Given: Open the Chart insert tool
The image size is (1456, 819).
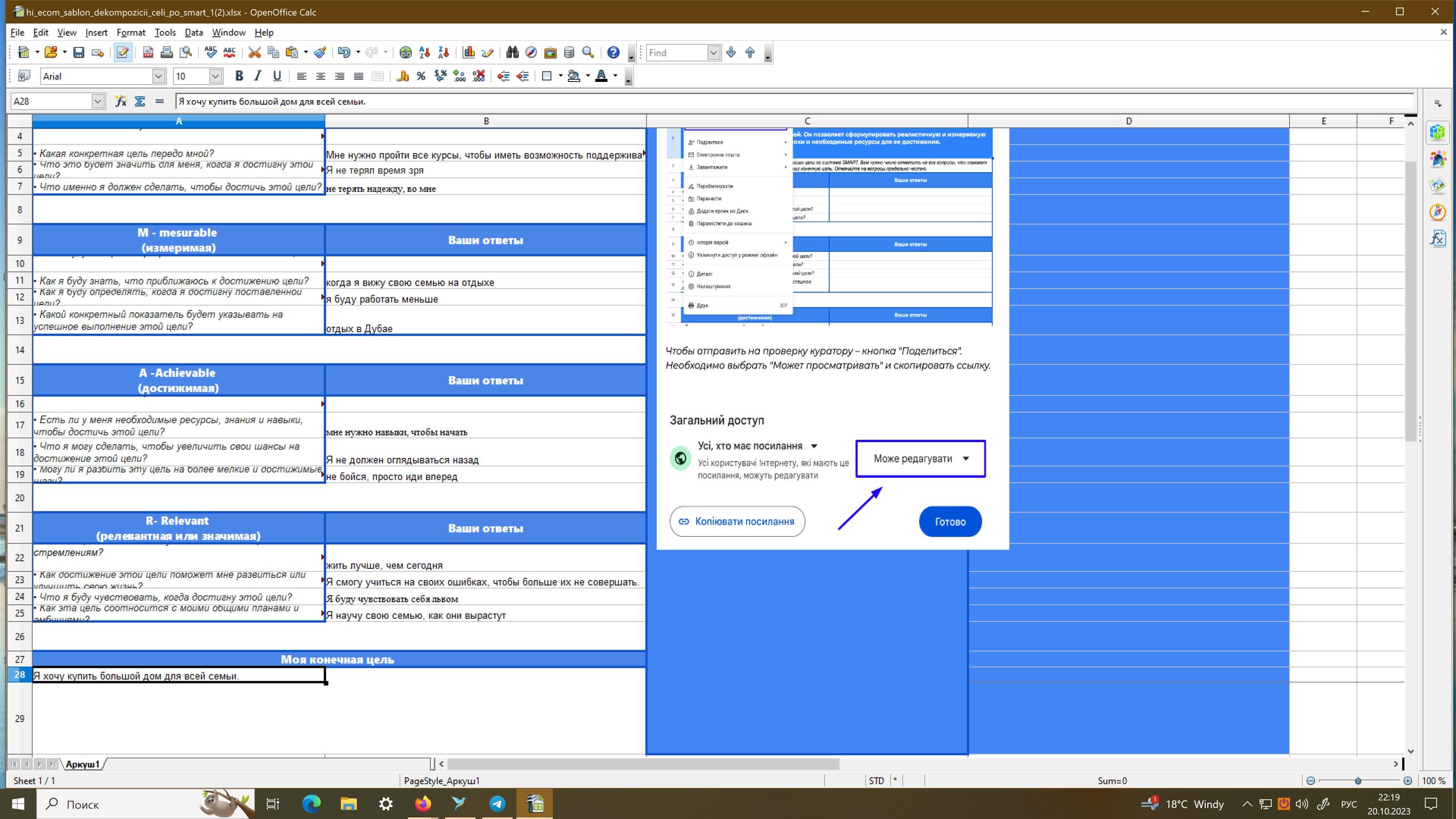Looking at the screenshot, I should point(469,52).
